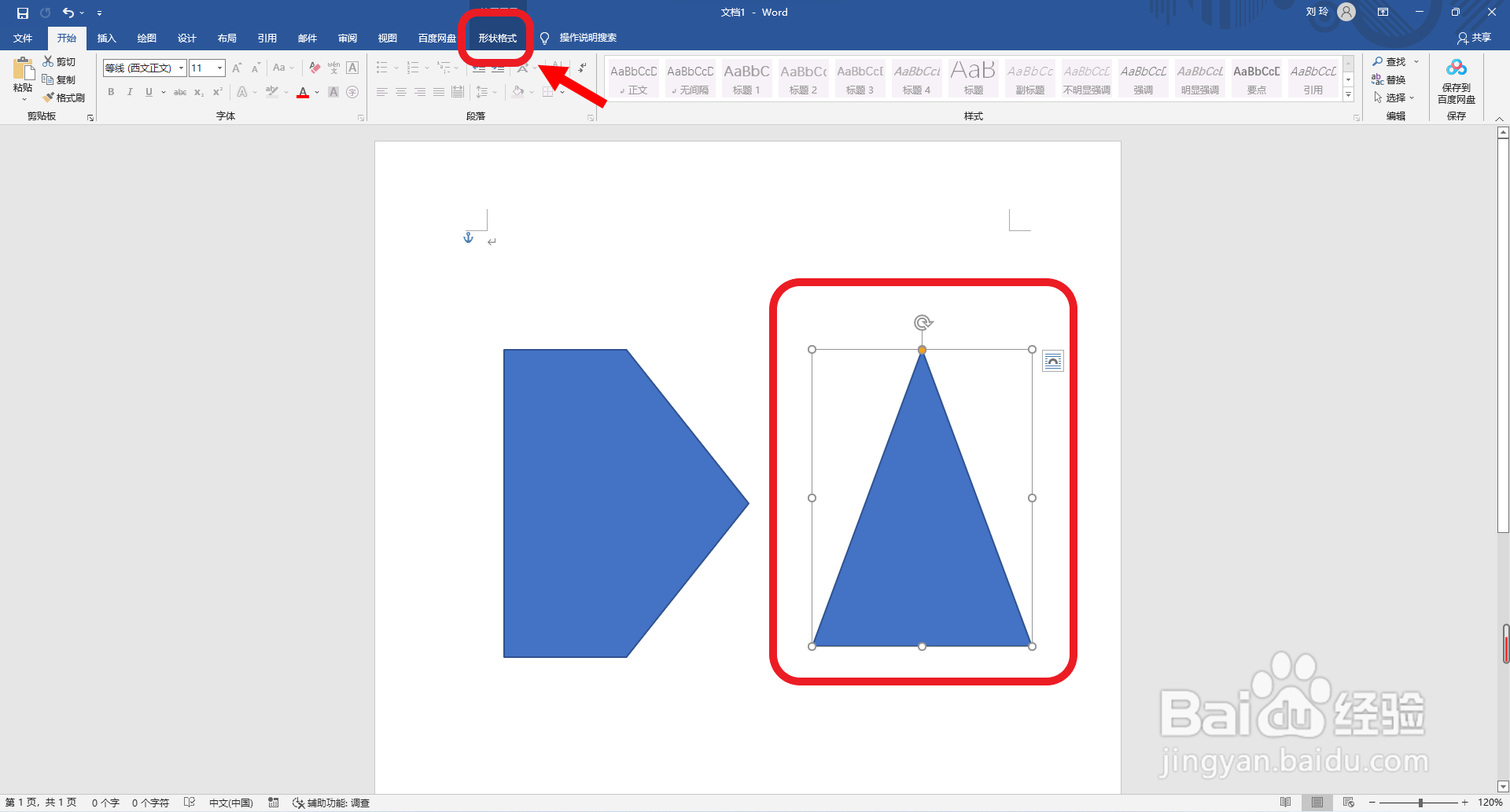The width and height of the screenshot is (1510, 812).
Task: Toggle character shading button
Action: 333,92
